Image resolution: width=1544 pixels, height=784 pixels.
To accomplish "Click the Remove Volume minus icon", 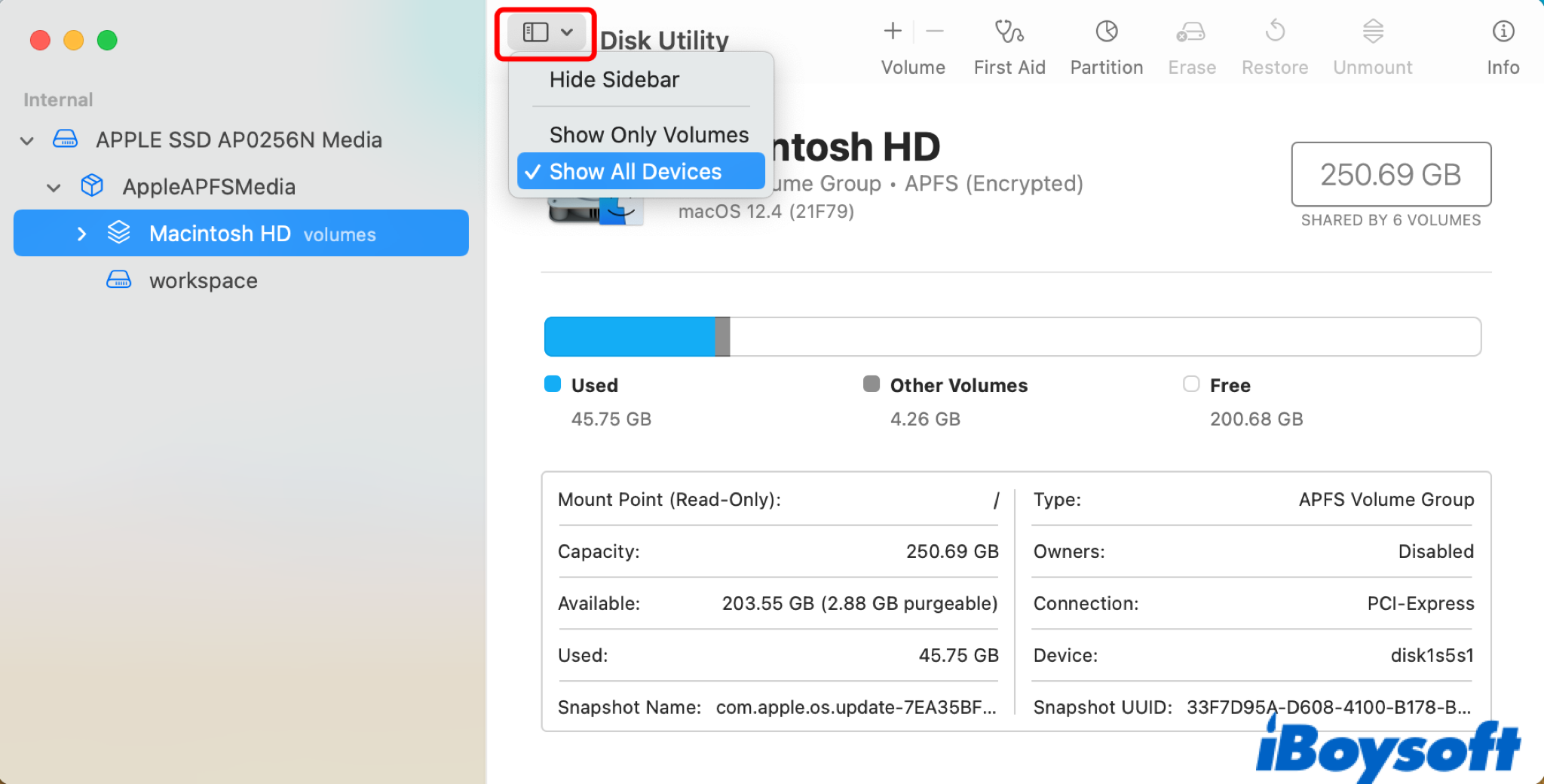I will [x=935, y=32].
